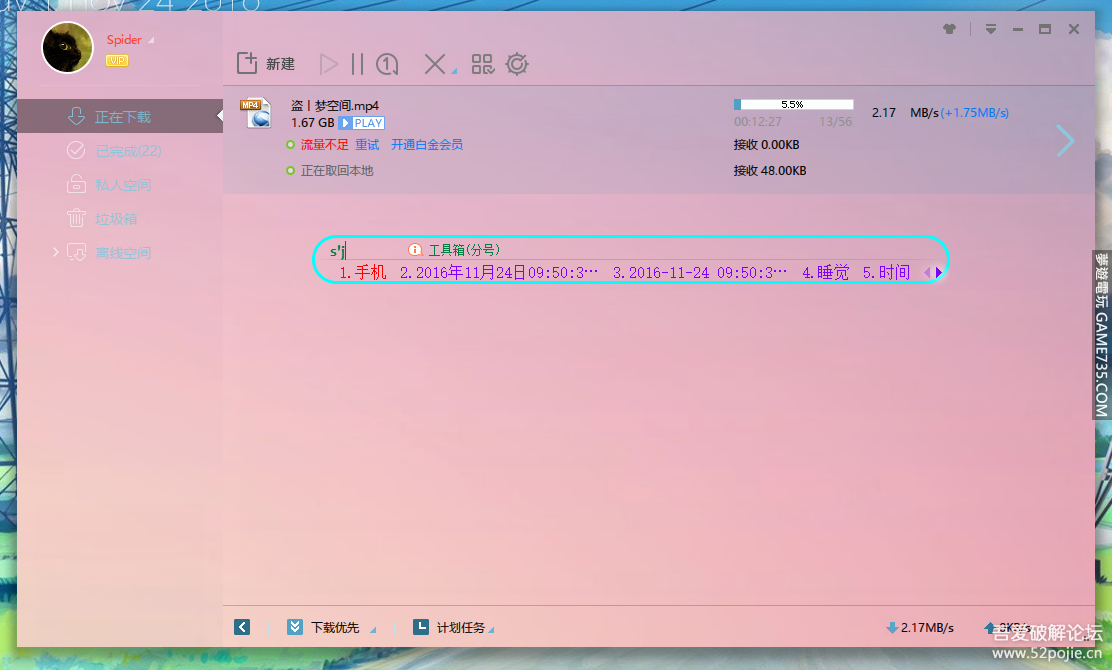
Task: Go to next IME candidate page arrow
Action: pos(939,272)
